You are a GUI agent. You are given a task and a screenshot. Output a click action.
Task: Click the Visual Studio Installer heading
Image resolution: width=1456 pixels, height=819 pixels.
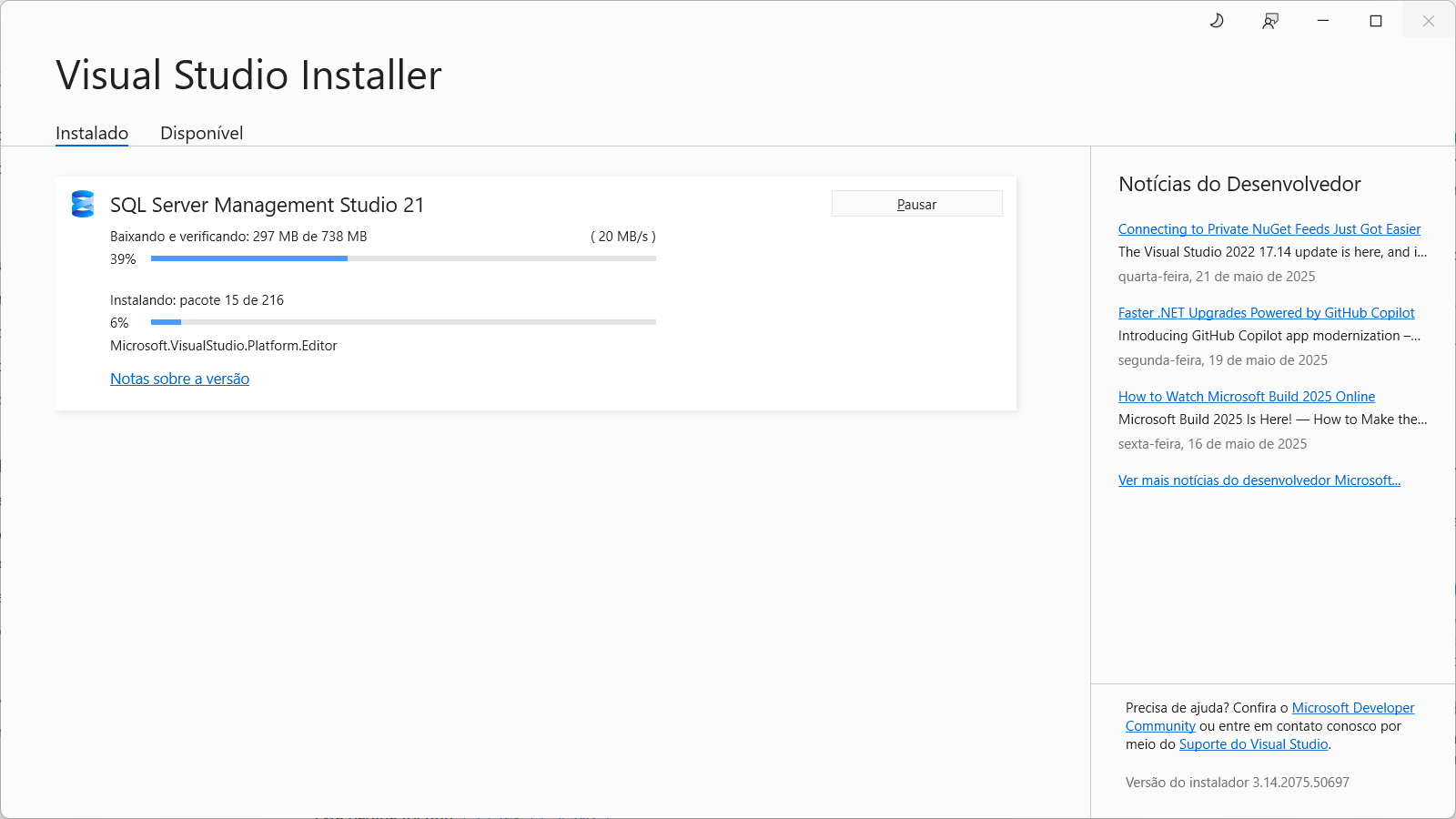coord(248,75)
